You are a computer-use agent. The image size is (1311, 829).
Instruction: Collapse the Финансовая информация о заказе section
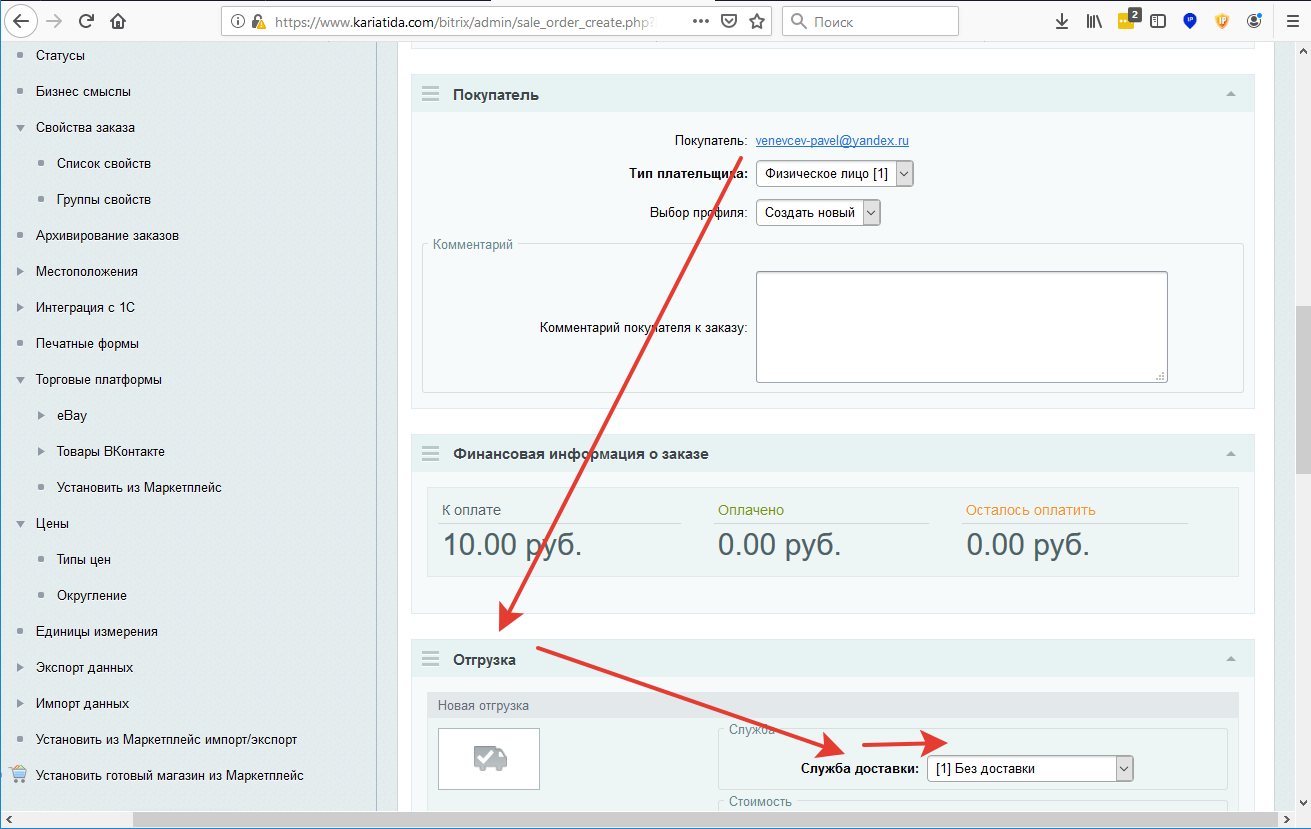1231,454
